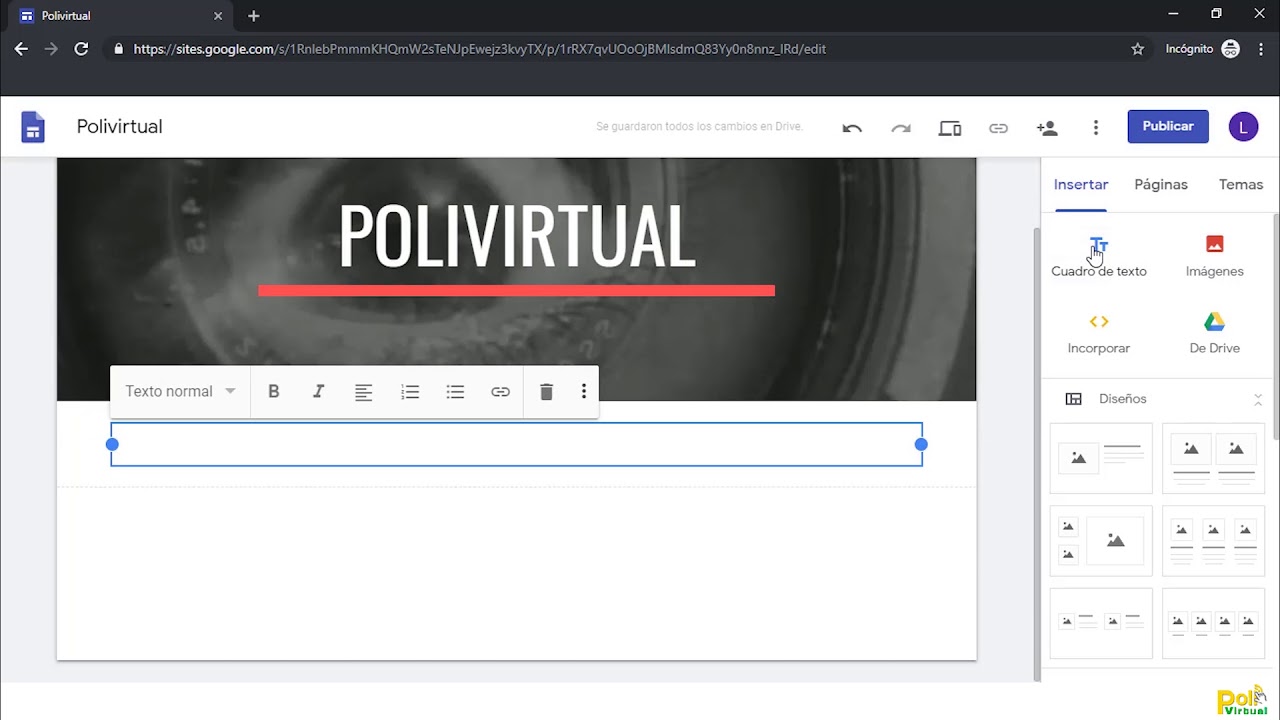Screen dimensions: 1280x720
Task: Select layout with one image and text
Action: click(x=1101, y=458)
